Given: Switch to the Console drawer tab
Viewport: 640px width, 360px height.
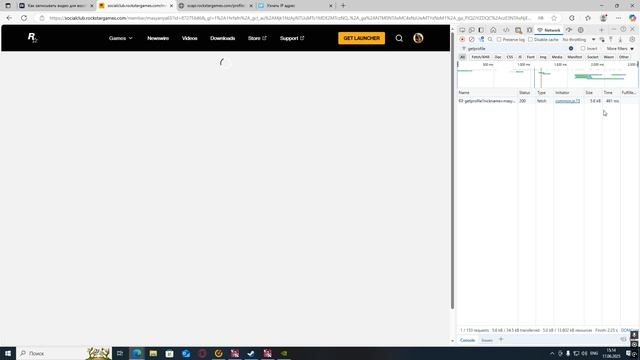Looking at the screenshot, I should pos(467,340).
